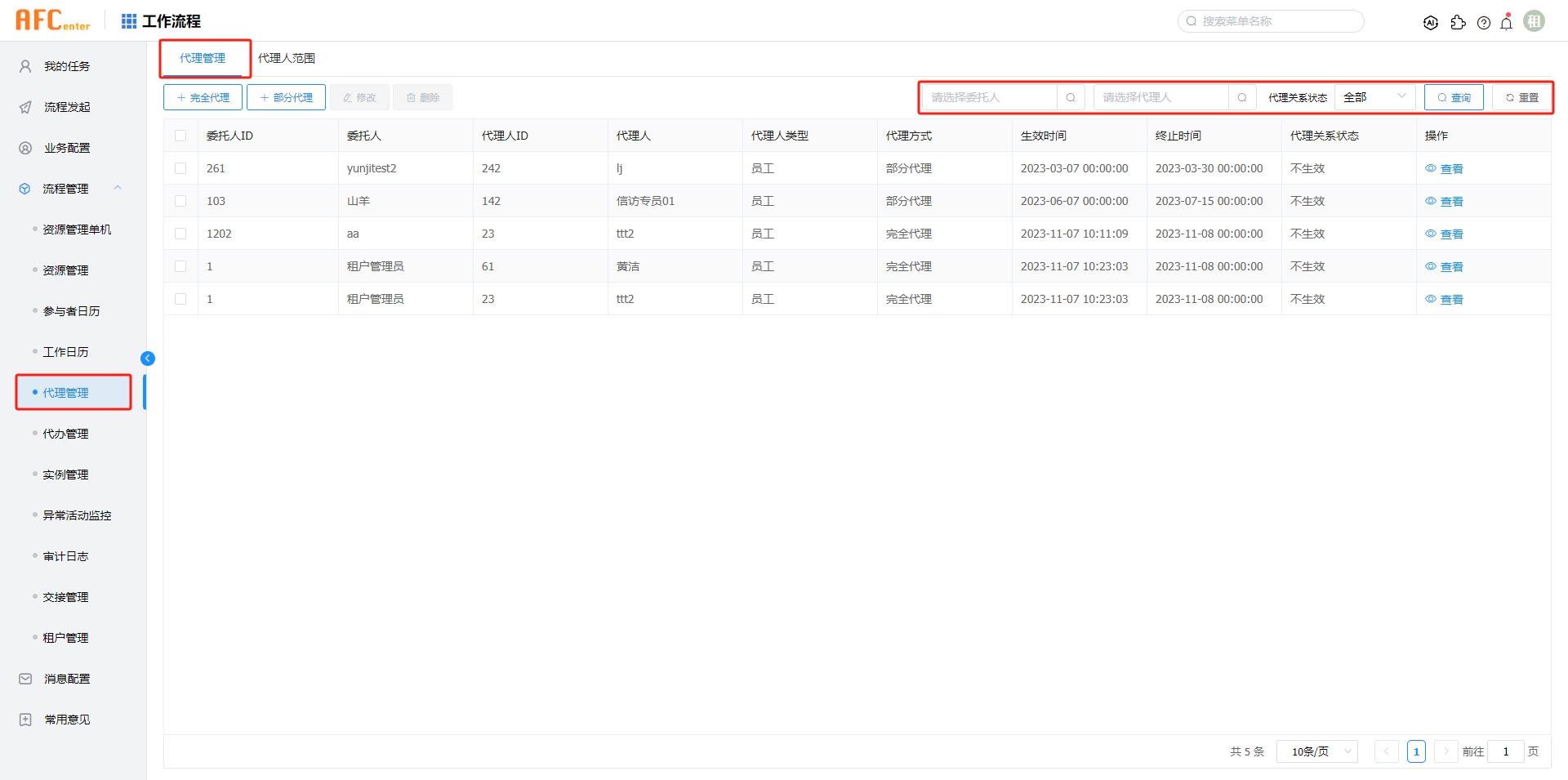Image resolution: width=1568 pixels, height=780 pixels.
Task: Check the checkbox for row with 委托人ID 261
Action: (180, 168)
